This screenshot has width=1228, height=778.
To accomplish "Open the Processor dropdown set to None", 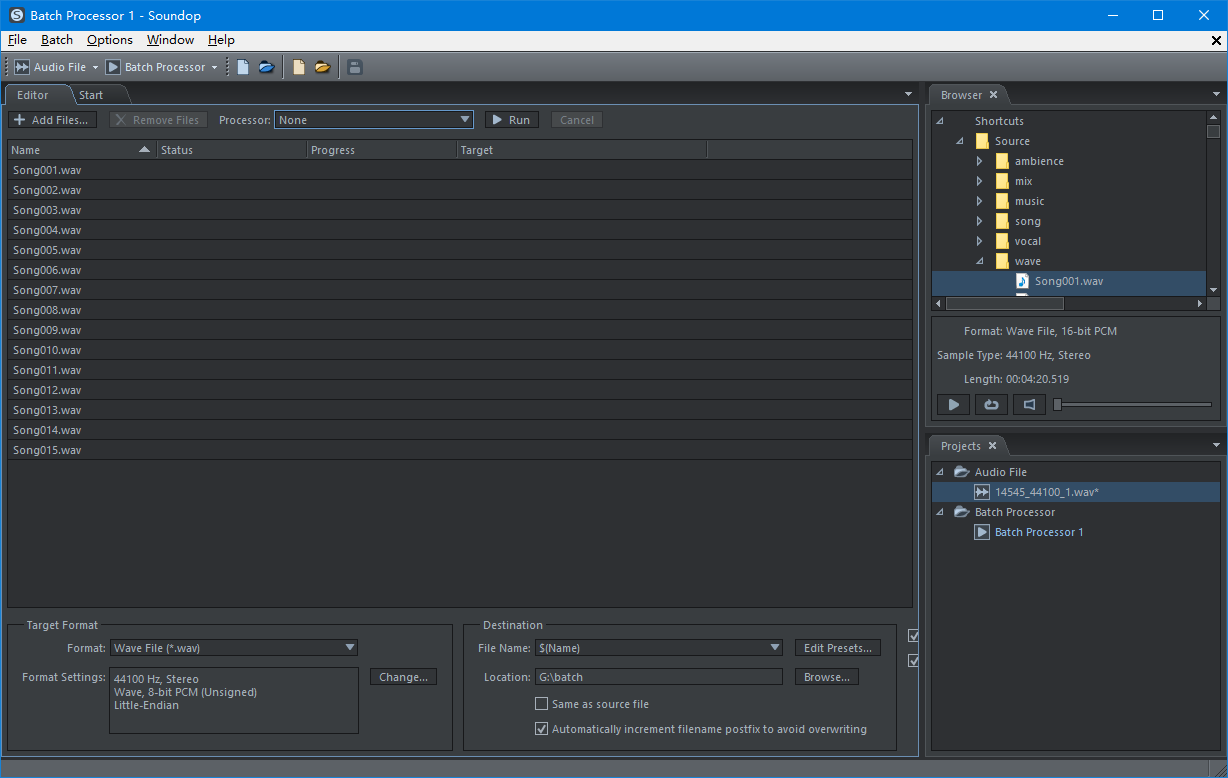I will pyautogui.click(x=374, y=120).
